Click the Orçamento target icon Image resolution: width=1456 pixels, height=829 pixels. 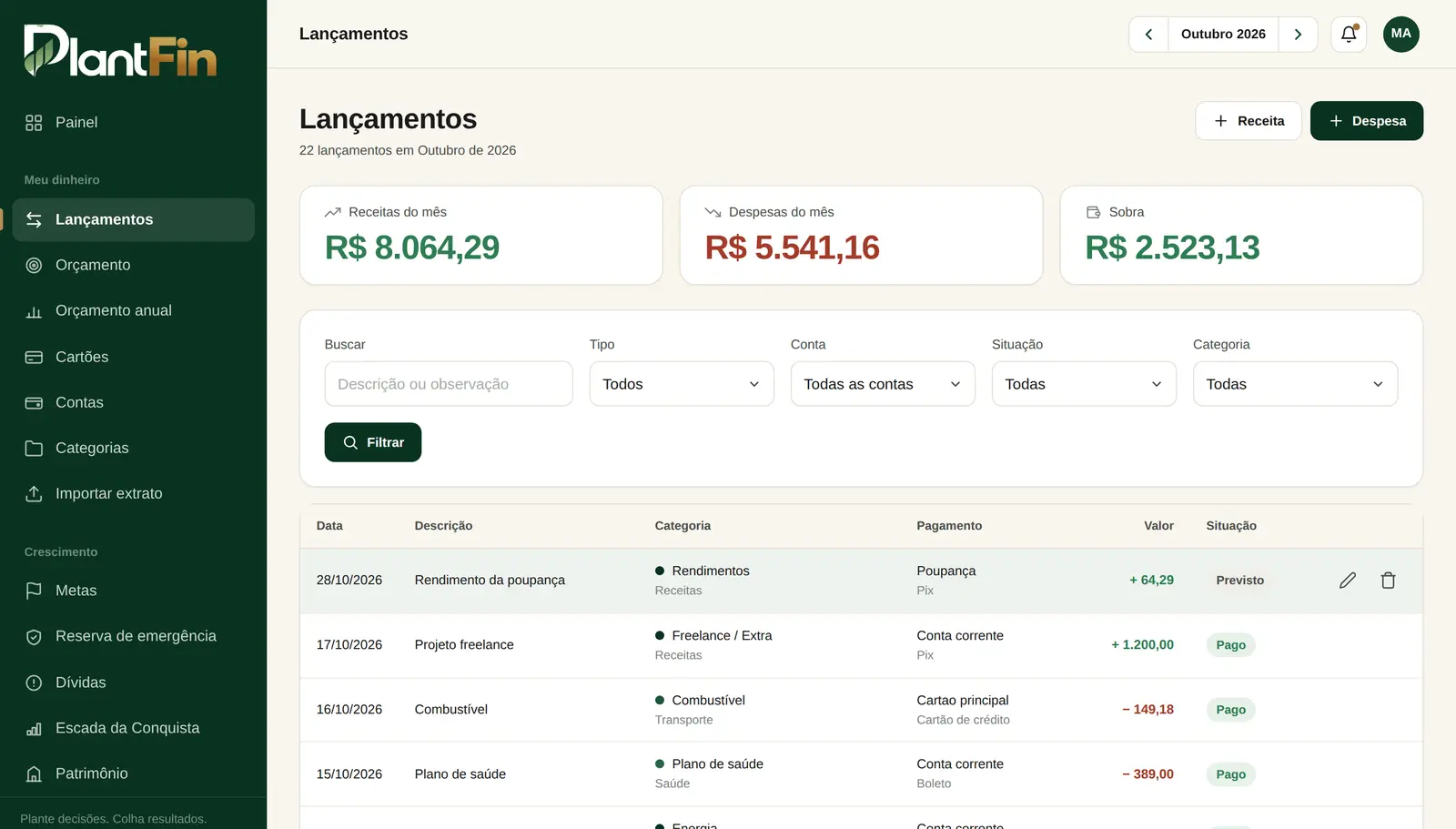[x=34, y=266]
